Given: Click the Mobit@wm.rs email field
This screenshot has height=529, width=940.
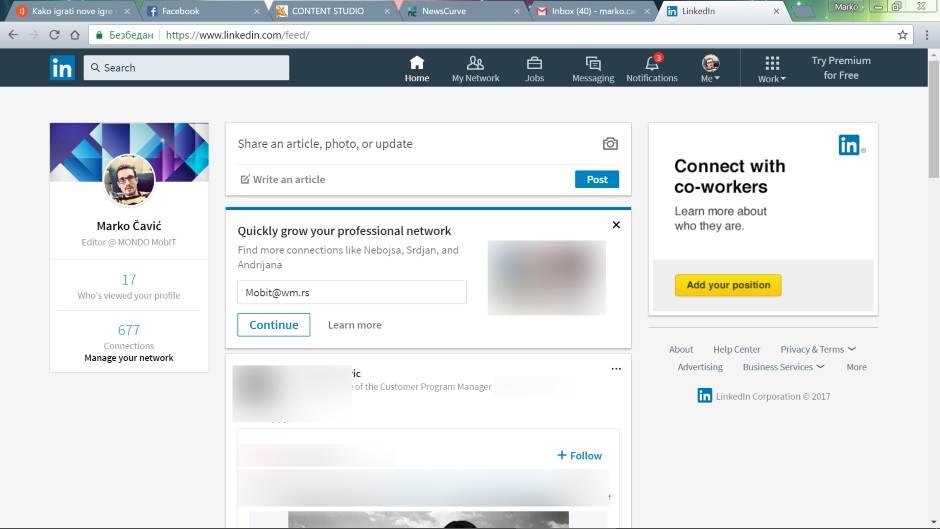Looking at the screenshot, I should [x=351, y=292].
